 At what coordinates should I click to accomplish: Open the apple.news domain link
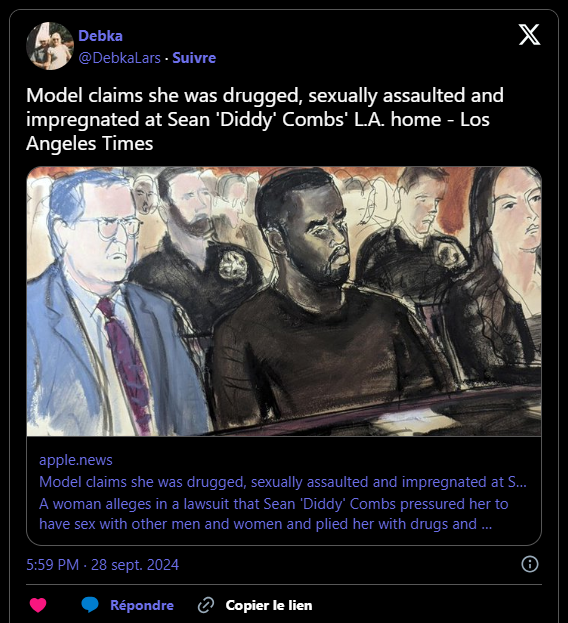tap(76, 460)
